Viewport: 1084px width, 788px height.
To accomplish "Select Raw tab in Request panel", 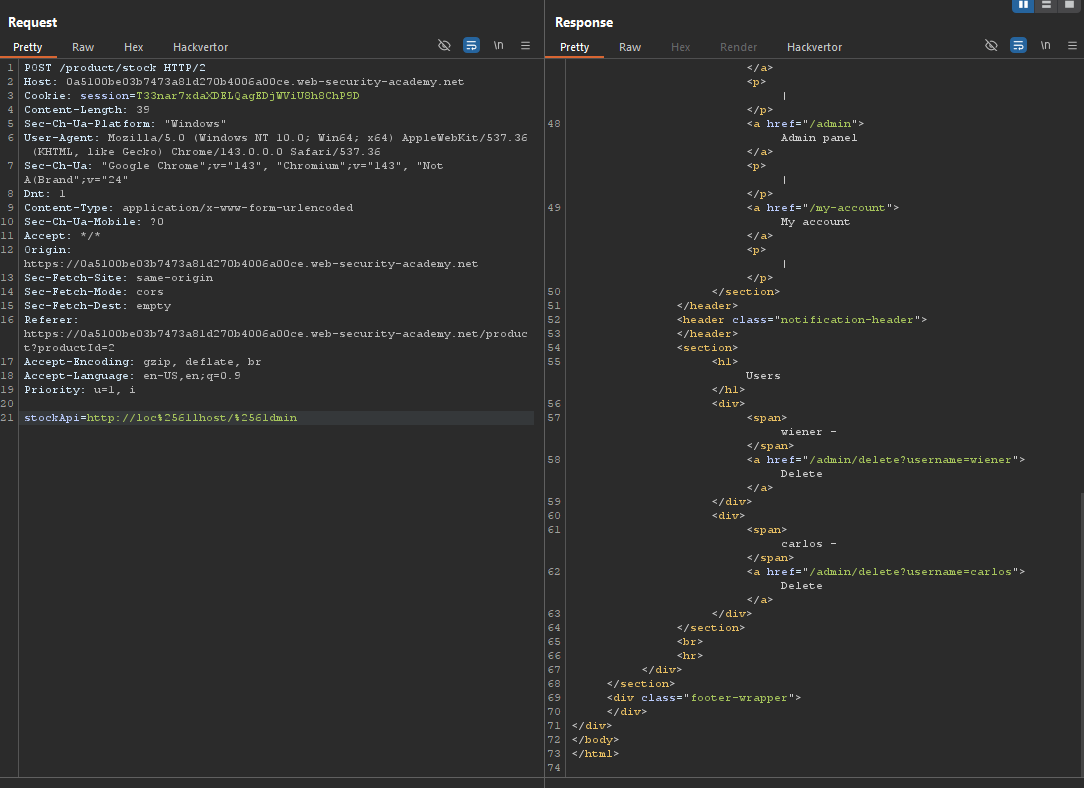I will click(83, 47).
